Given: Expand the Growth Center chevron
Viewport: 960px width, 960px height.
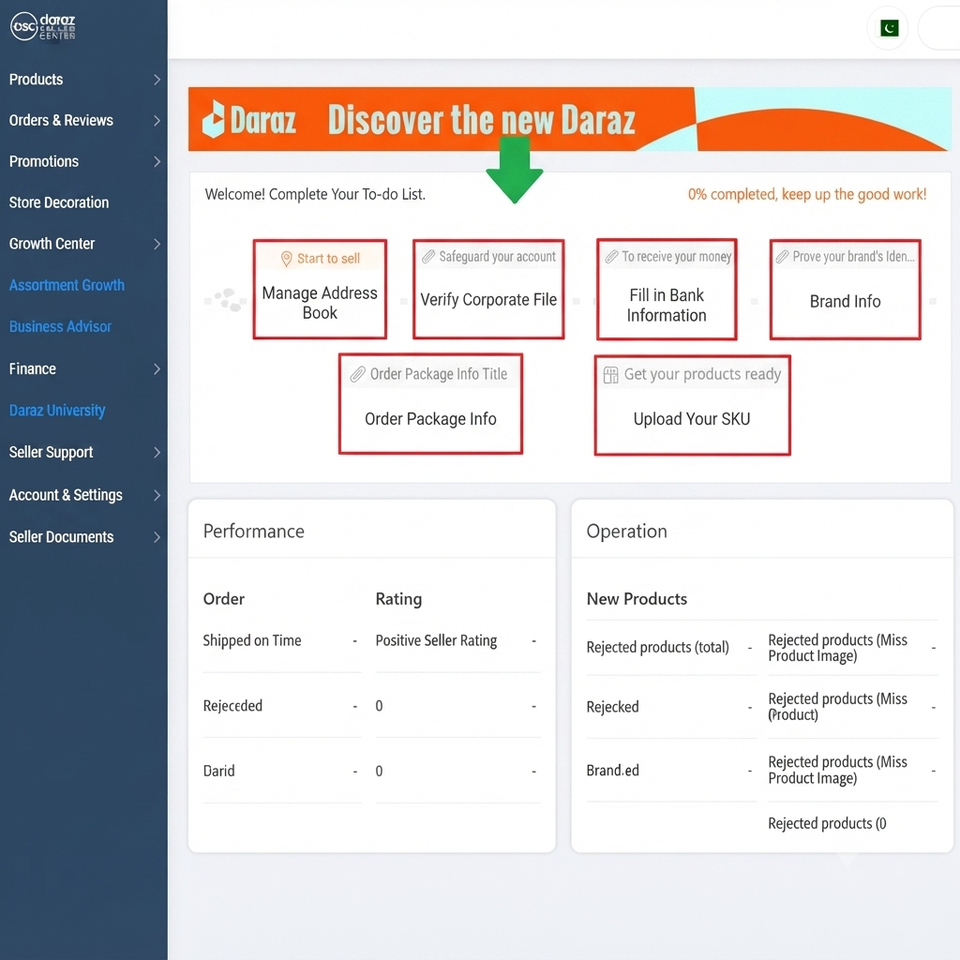Looking at the screenshot, I should (x=157, y=244).
